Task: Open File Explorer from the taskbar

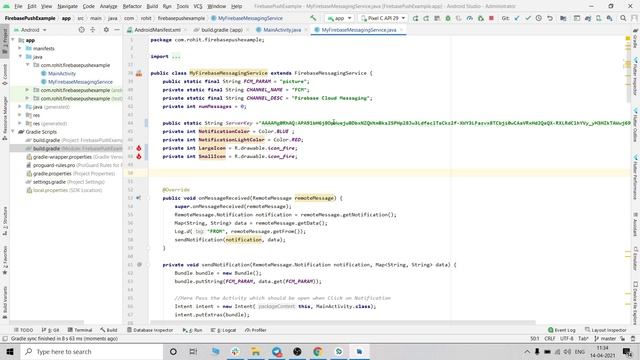Action: pos(256,351)
